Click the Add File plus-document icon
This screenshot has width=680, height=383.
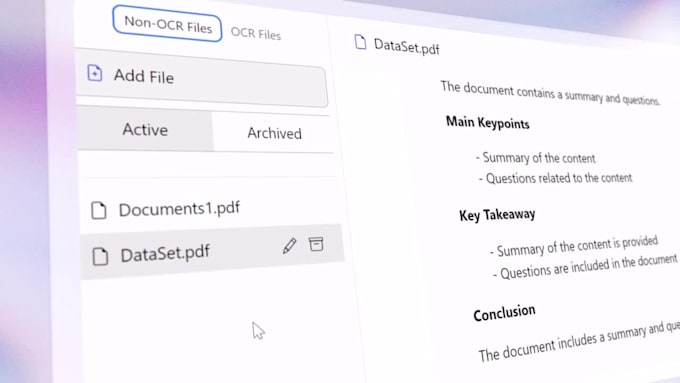pos(95,73)
